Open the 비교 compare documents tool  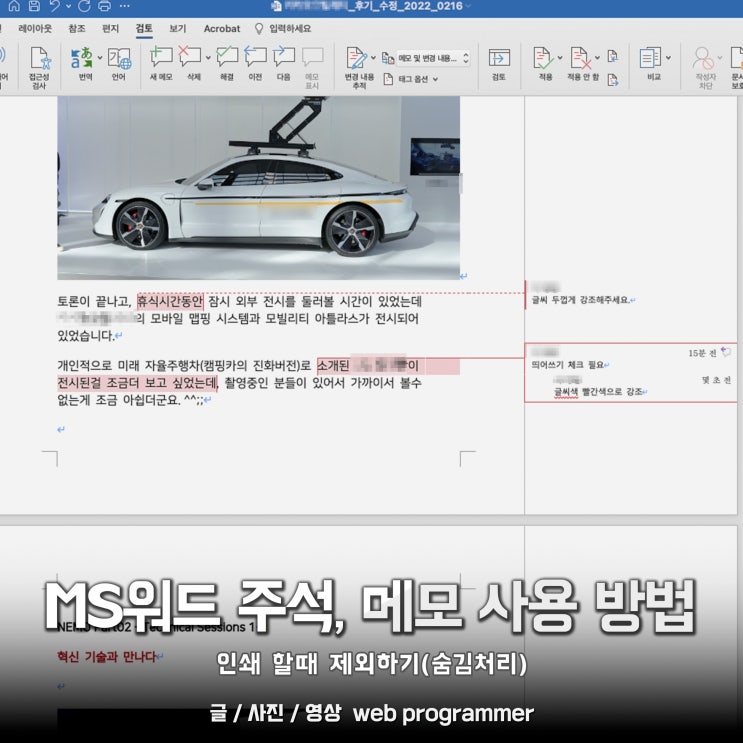[x=650, y=58]
